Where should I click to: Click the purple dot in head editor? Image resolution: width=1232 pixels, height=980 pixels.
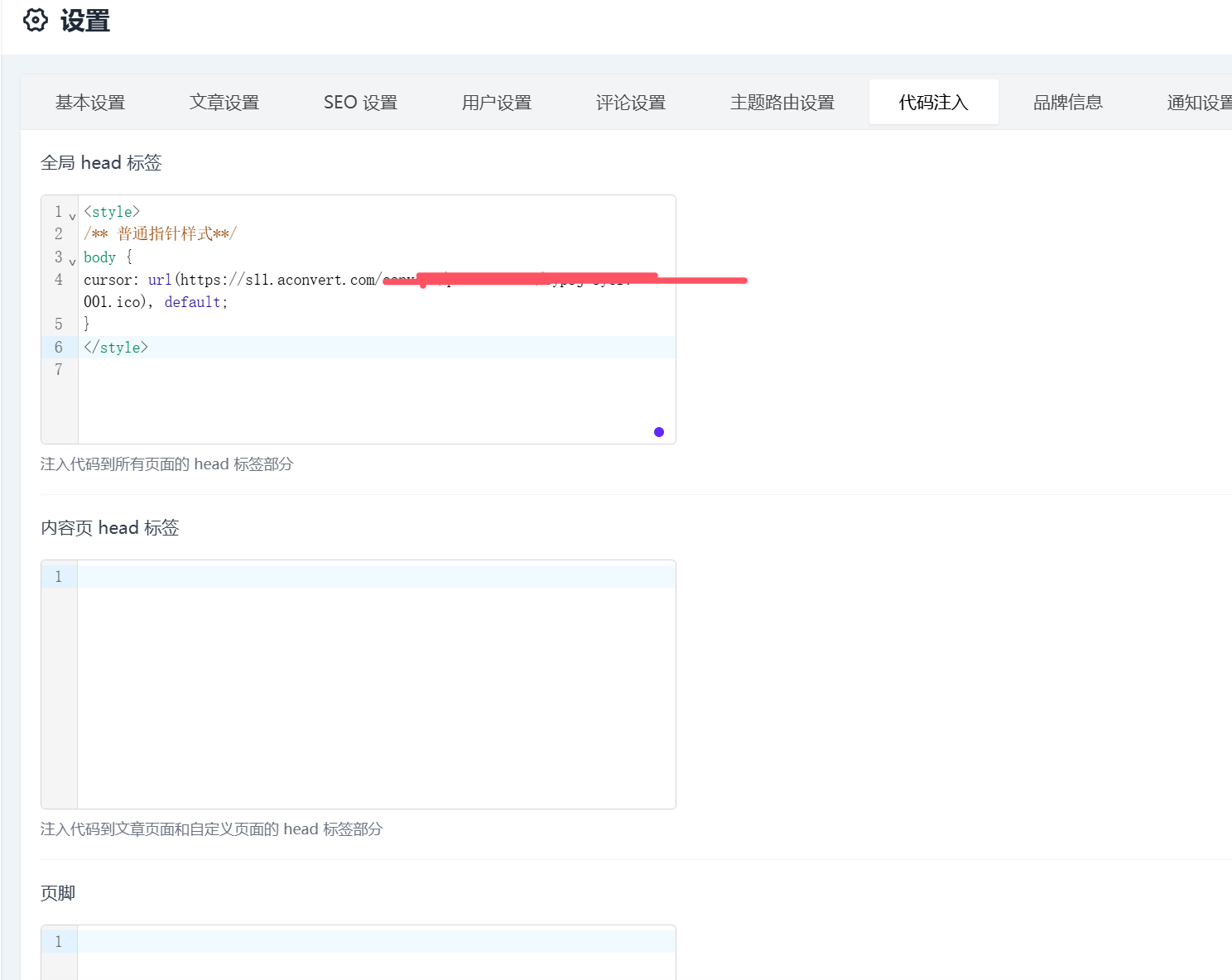click(659, 432)
